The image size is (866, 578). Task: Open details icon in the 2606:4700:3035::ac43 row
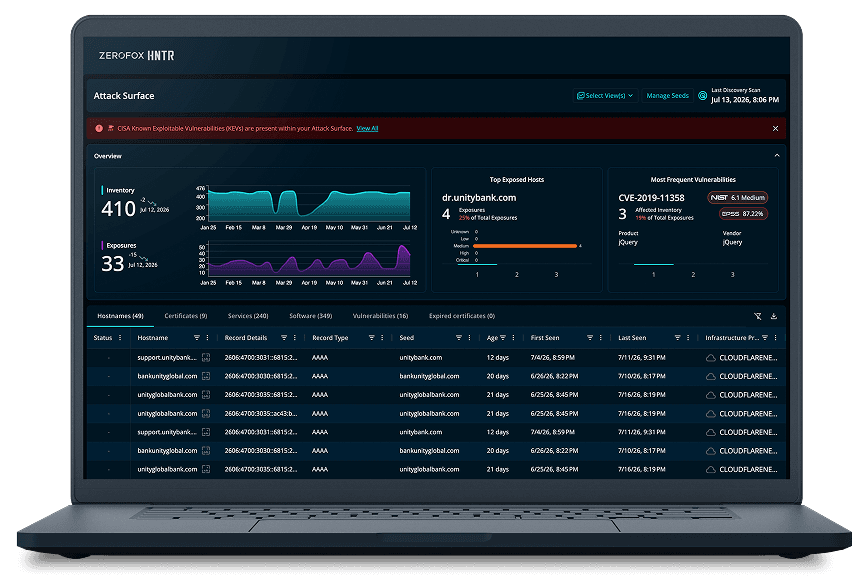[206, 413]
